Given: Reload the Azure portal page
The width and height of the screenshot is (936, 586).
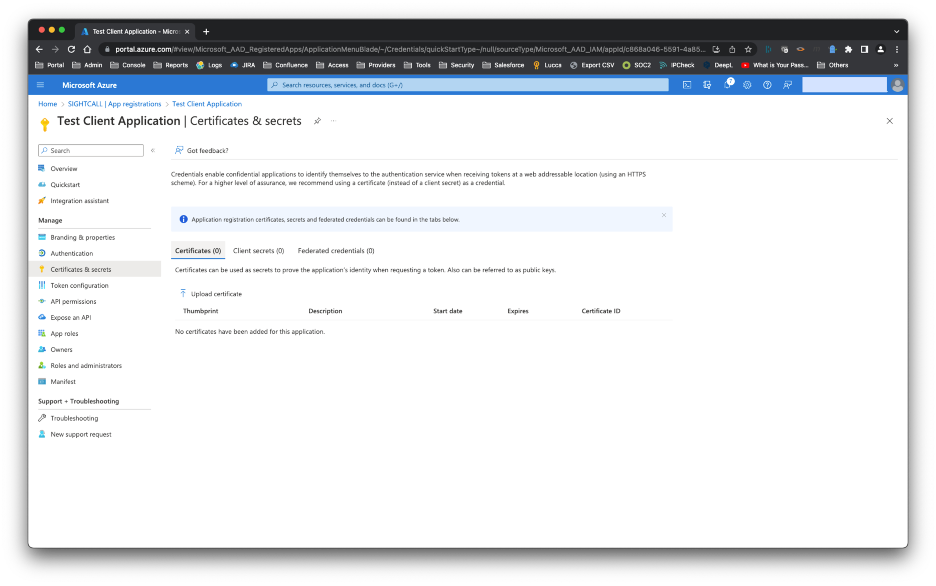Looking at the screenshot, I should [x=71, y=49].
